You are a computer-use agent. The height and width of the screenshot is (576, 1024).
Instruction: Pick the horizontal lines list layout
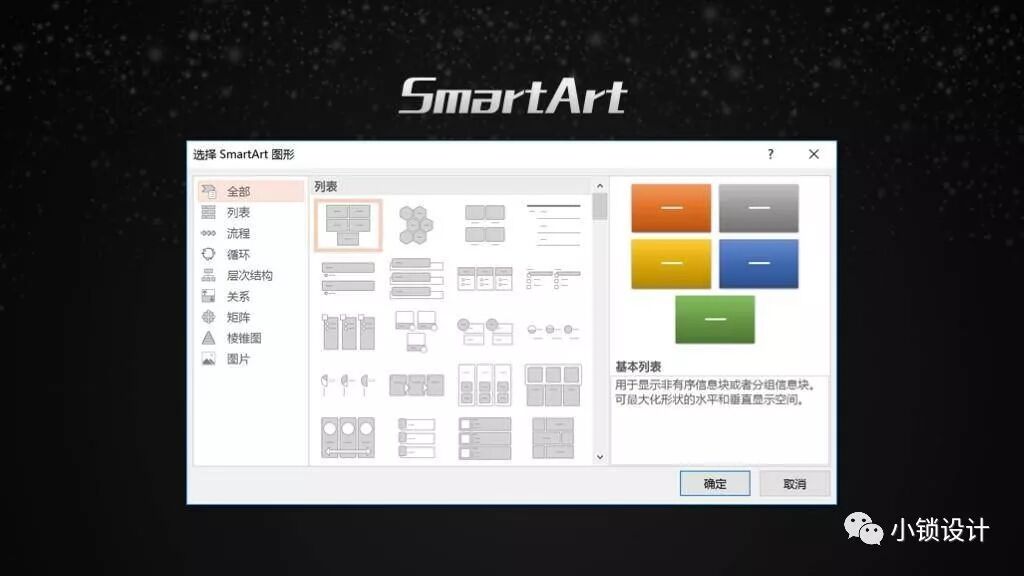(x=553, y=225)
